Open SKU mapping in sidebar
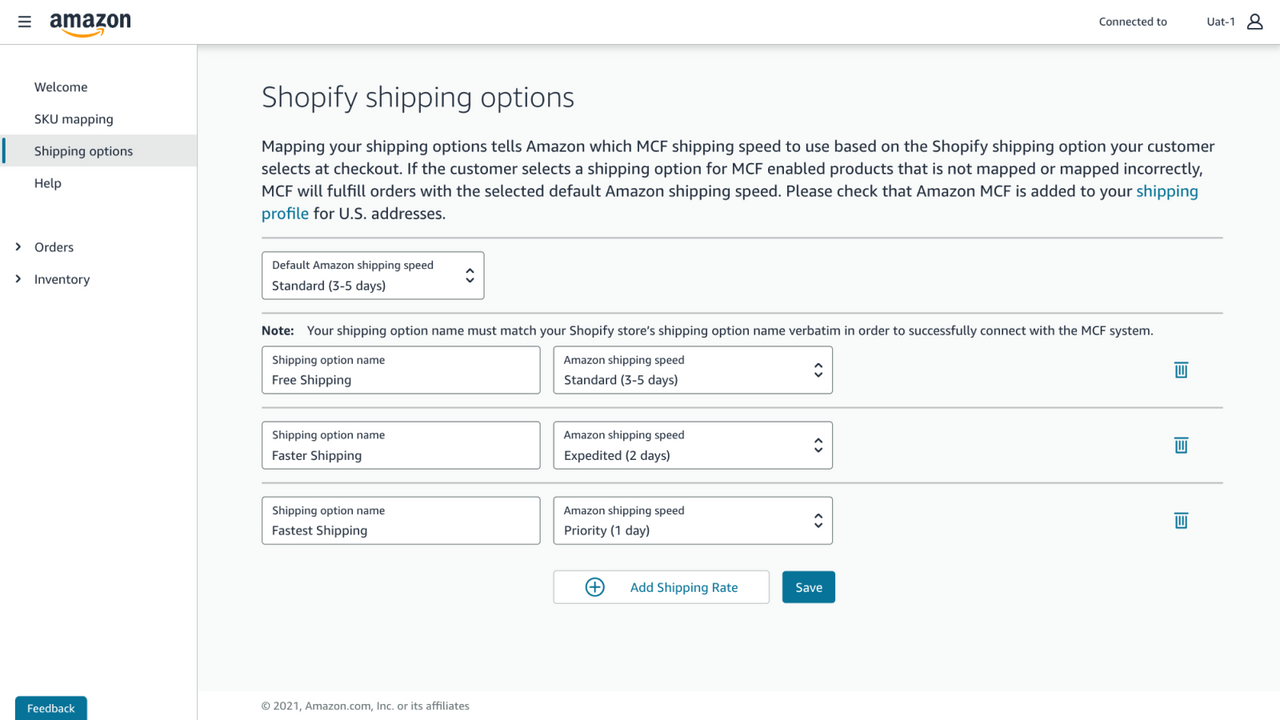Viewport: 1280px width, 720px height. 74,119
